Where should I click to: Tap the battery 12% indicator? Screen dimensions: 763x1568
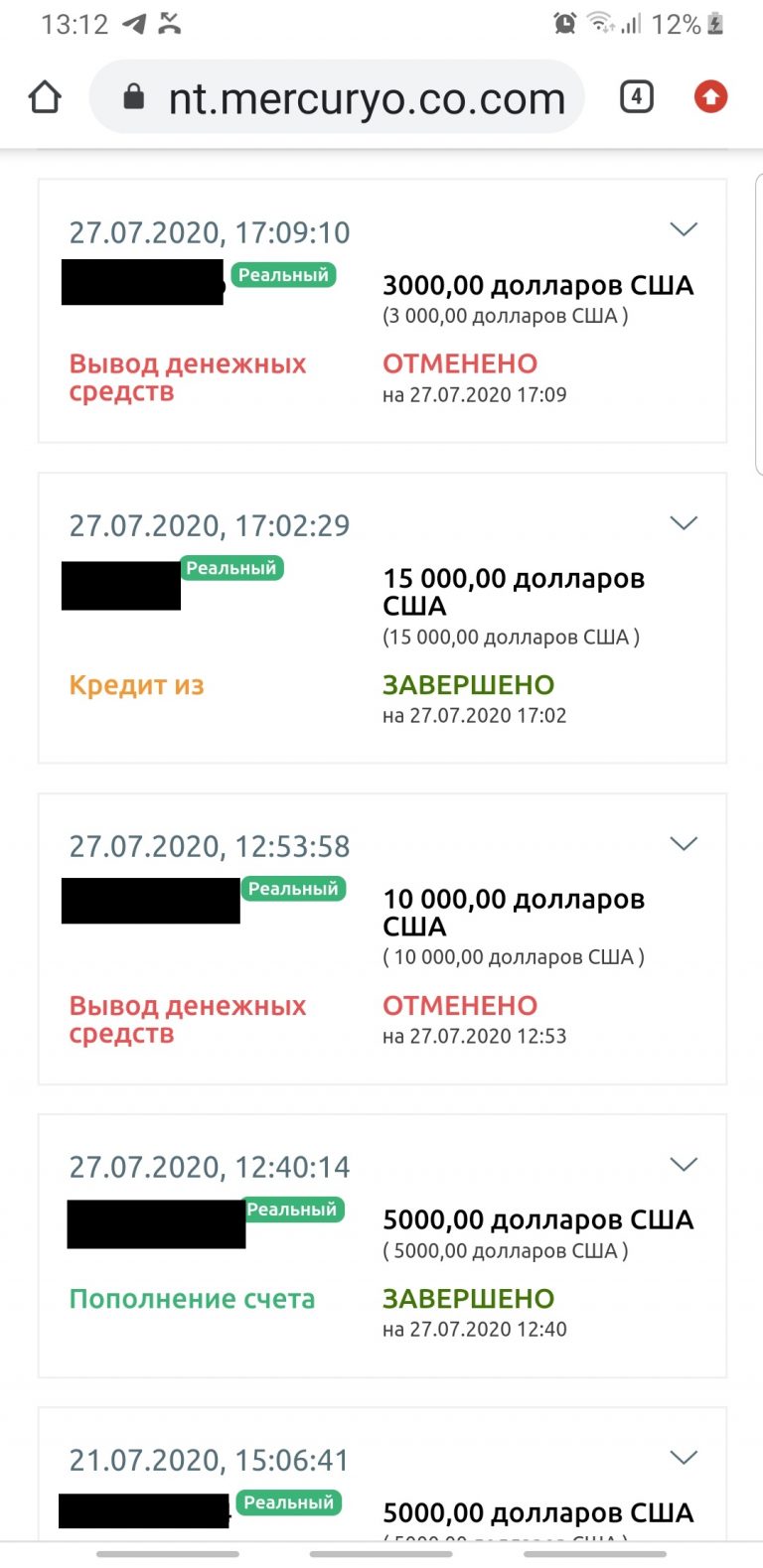[x=687, y=24]
